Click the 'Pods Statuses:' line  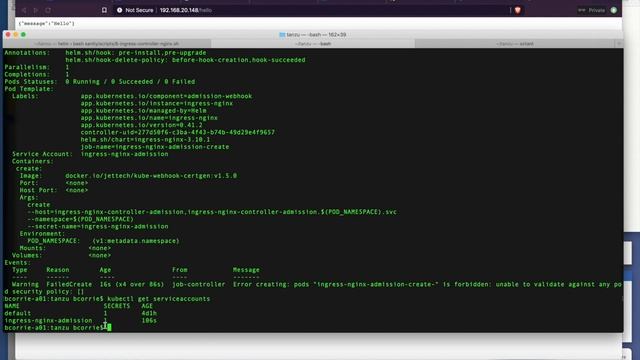(100, 82)
